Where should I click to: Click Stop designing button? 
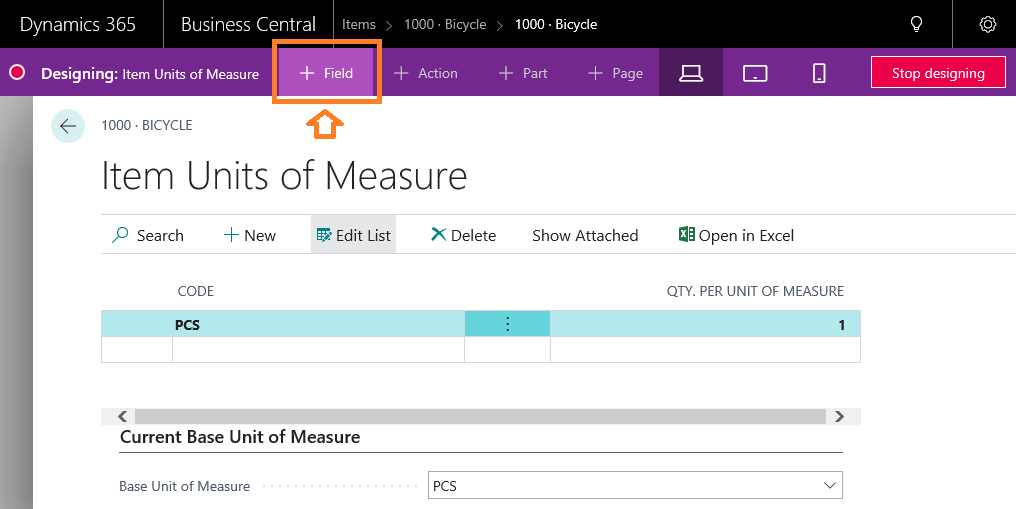point(938,73)
